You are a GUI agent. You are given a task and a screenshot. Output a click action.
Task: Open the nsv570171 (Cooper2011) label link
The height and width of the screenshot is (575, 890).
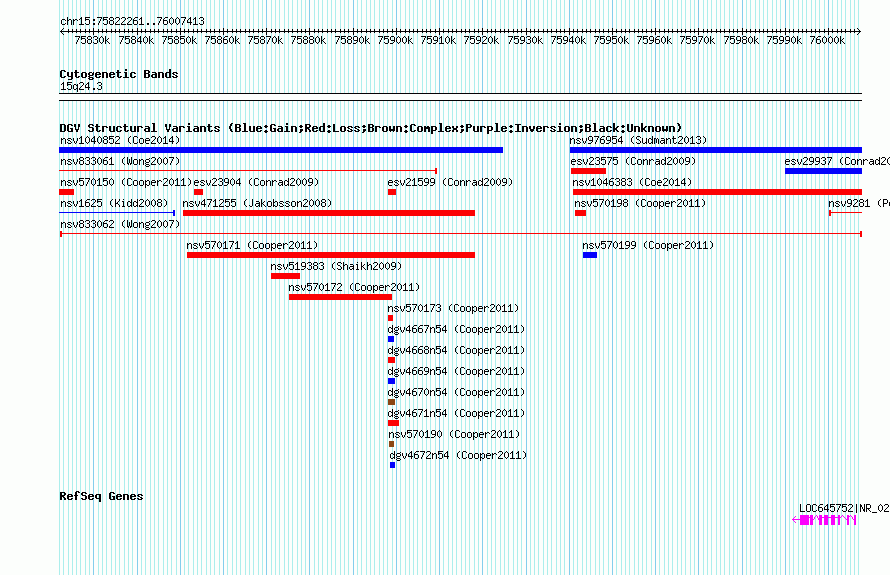click(252, 245)
